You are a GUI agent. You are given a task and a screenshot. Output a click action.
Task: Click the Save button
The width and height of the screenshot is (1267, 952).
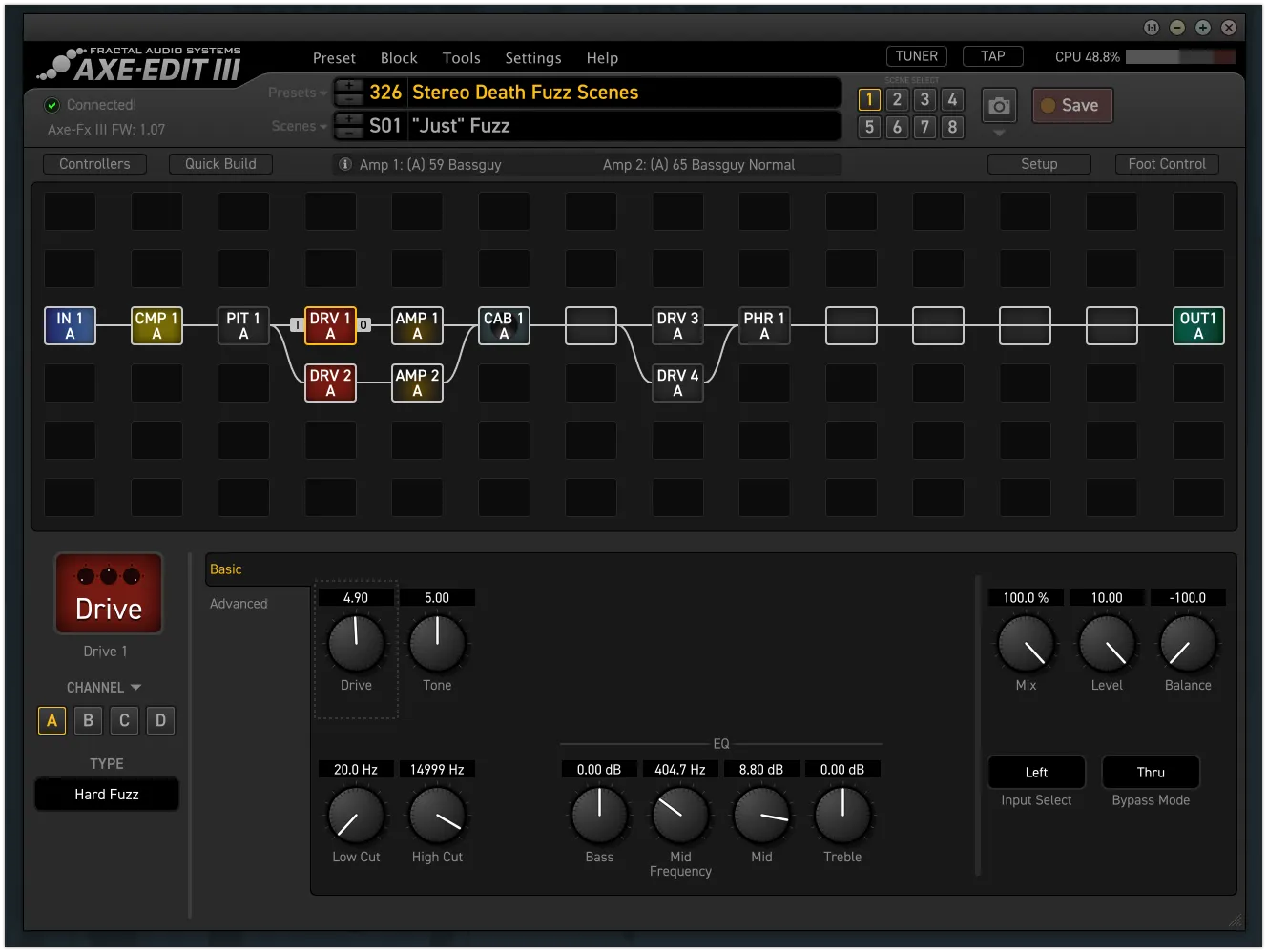tap(1072, 106)
